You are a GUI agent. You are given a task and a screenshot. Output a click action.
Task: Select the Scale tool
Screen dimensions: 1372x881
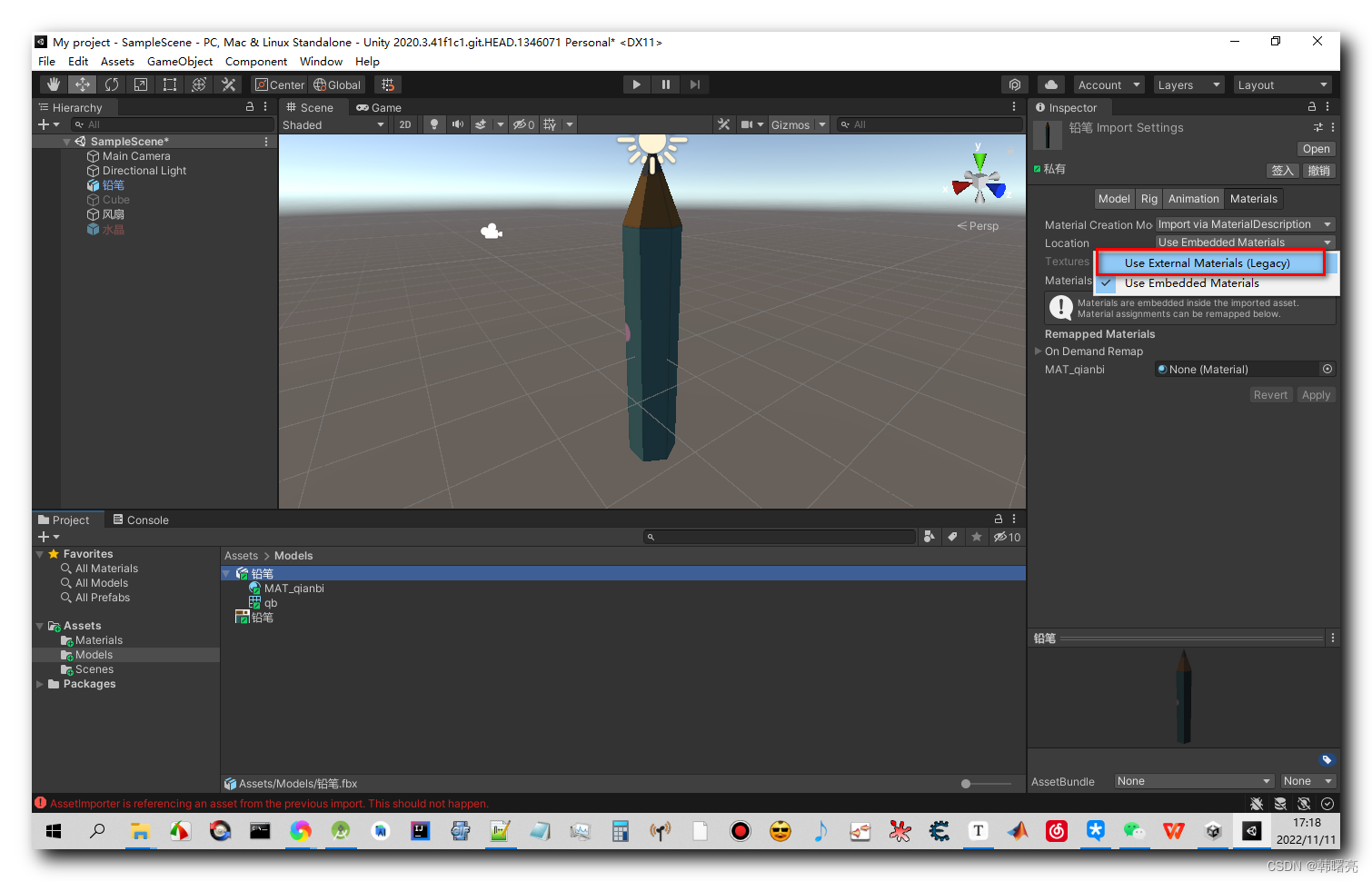[140, 84]
